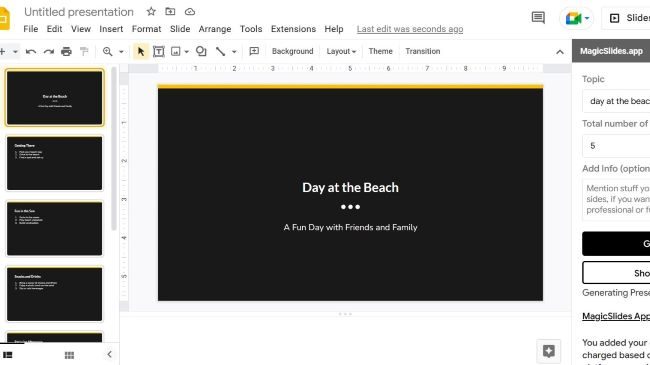Viewport: 650px width, 365px height.
Task: Open the File menu
Action: pyautogui.click(x=31, y=29)
